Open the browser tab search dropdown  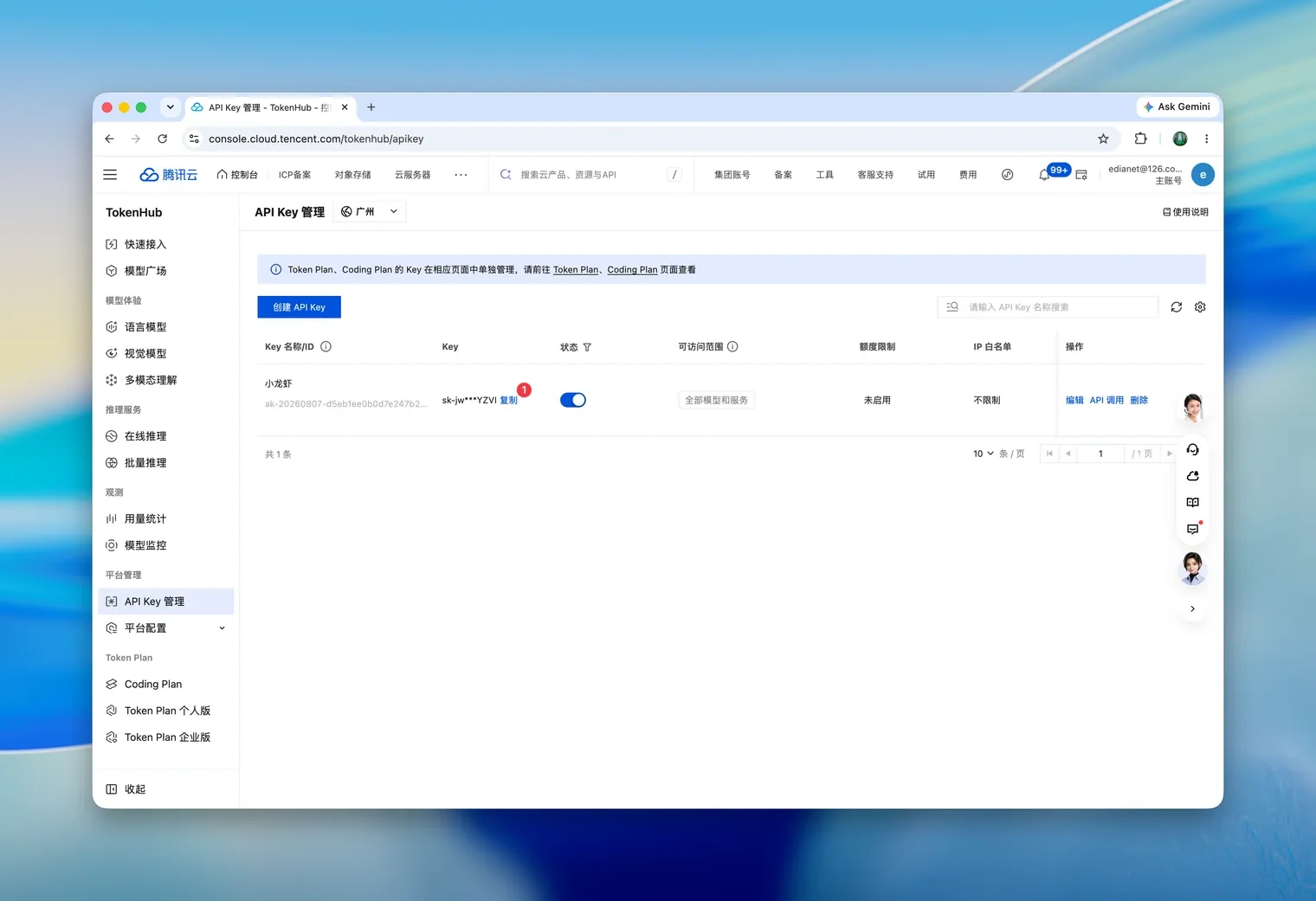(x=170, y=107)
